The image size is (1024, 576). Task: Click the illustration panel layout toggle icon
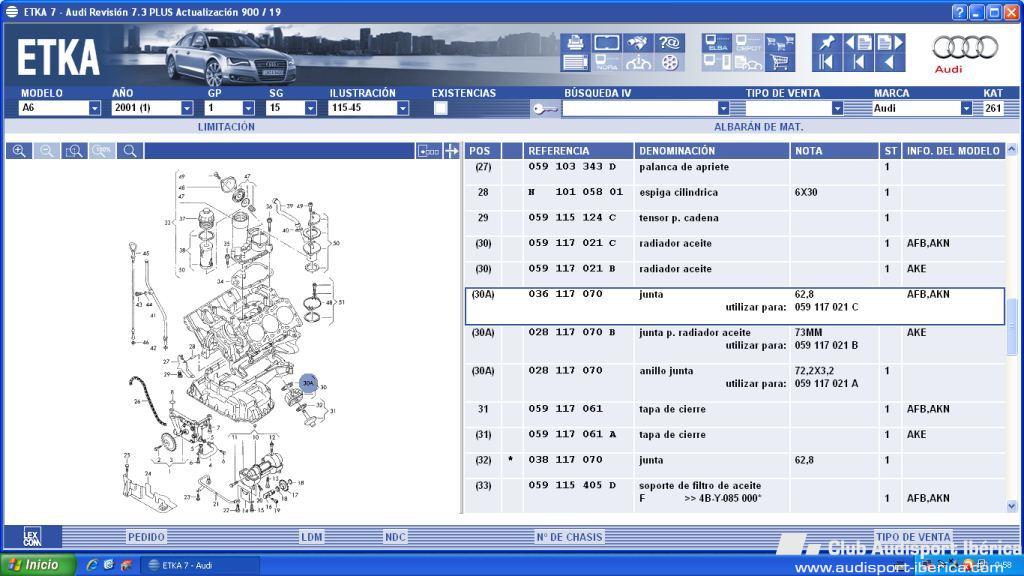(428, 152)
